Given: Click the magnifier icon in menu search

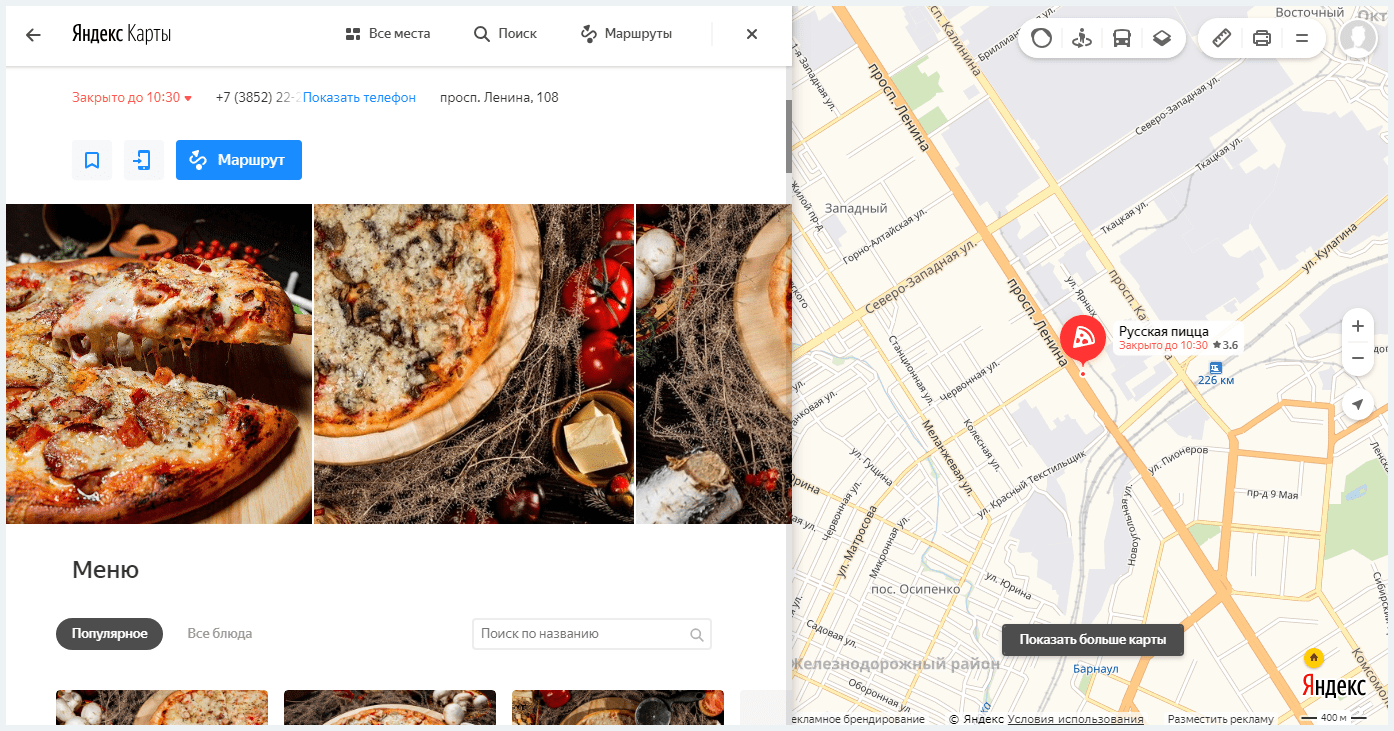Looking at the screenshot, I should coord(697,634).
